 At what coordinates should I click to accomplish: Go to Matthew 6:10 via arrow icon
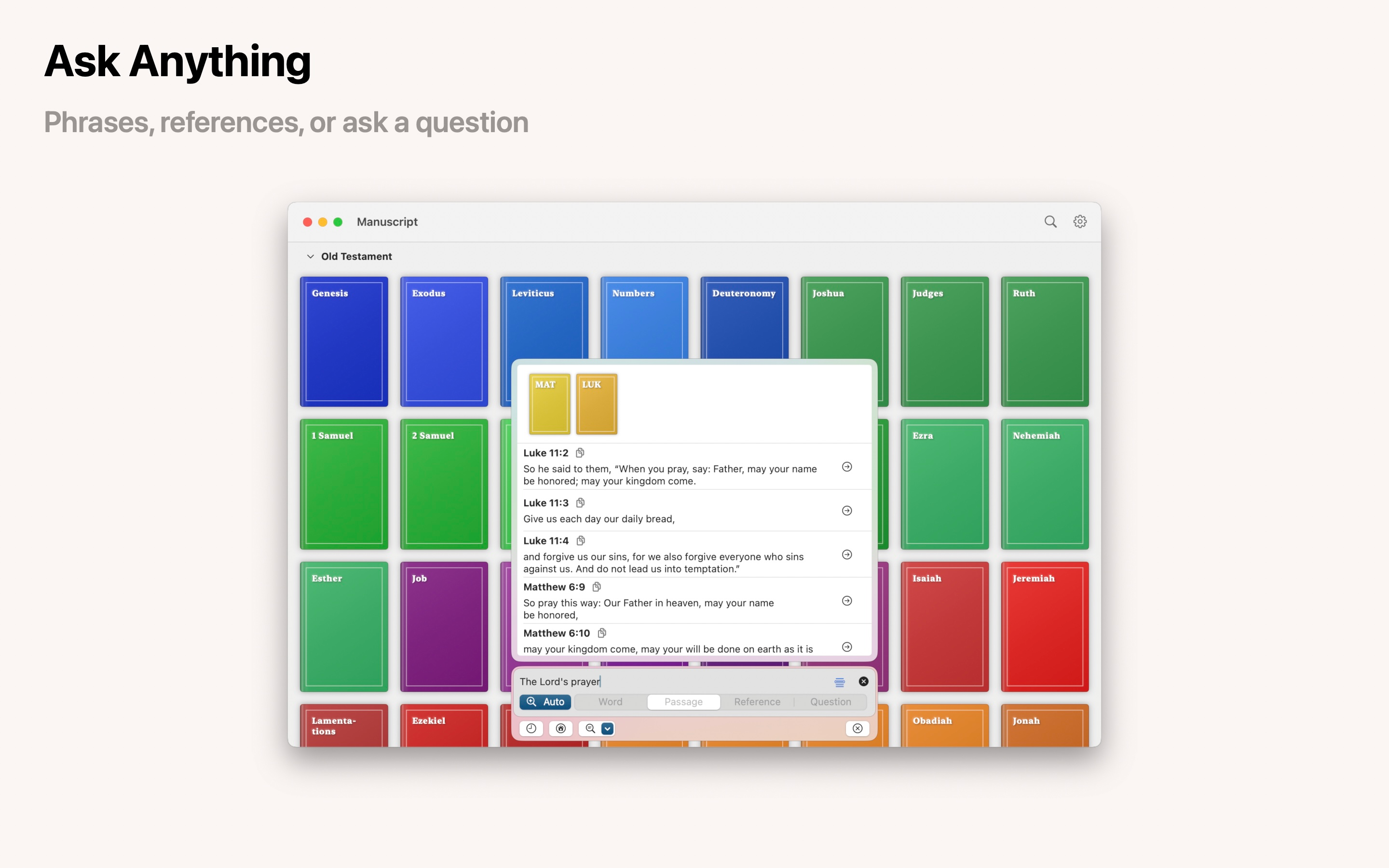(x=846, y=647)
